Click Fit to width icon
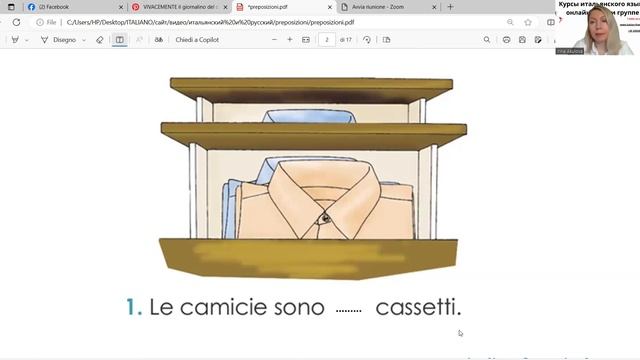This screenshot has height=360, width=640. point(306,40)
